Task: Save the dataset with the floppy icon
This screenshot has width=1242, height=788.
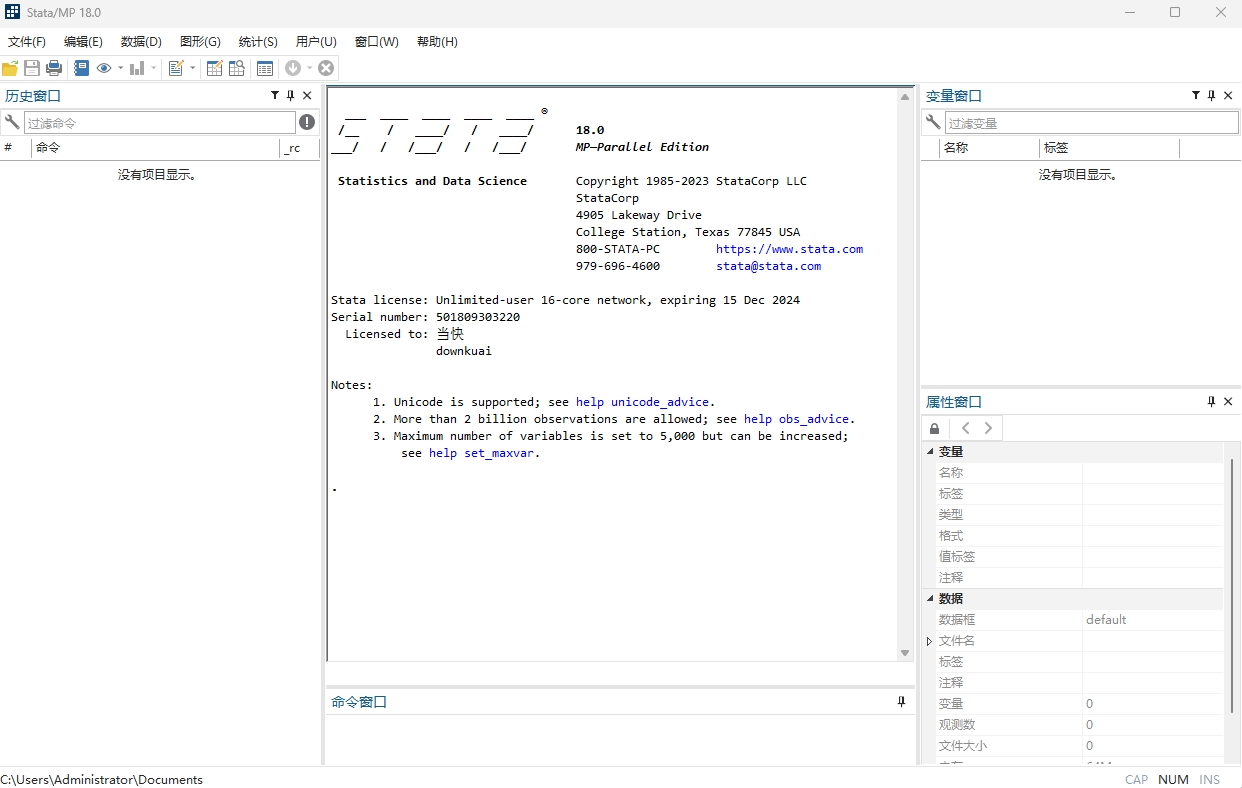Action: [32, 68]
